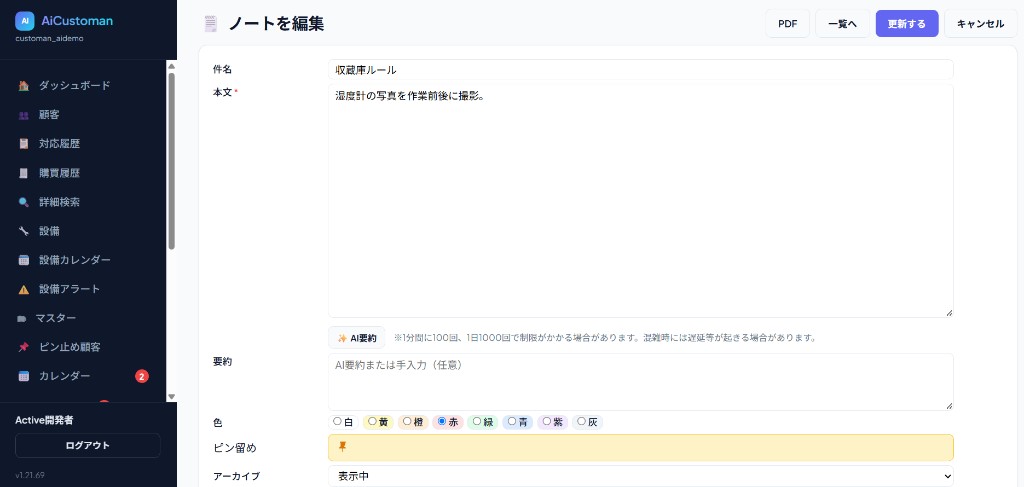Click the red notification badge showing 2
1024x487 pixels.
(x=142, y=376)
